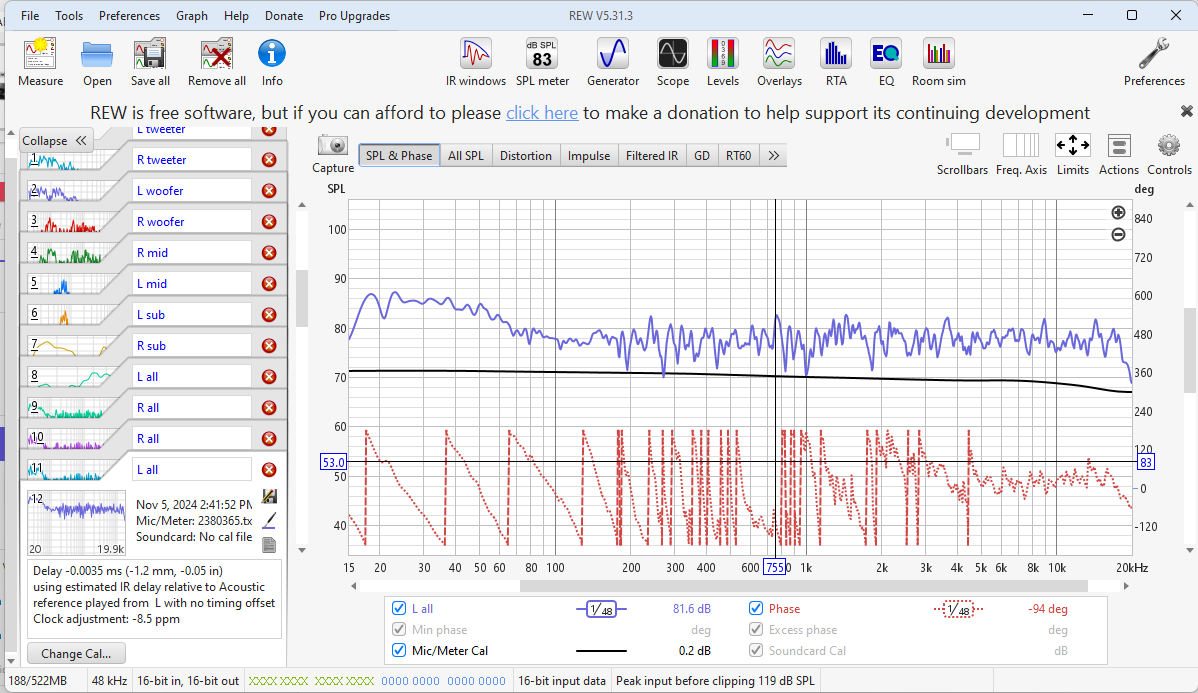Toggle the Phase trace checkbox
Image resolution: width=1198 pixels, height=693 pixels.
[756, 608]
